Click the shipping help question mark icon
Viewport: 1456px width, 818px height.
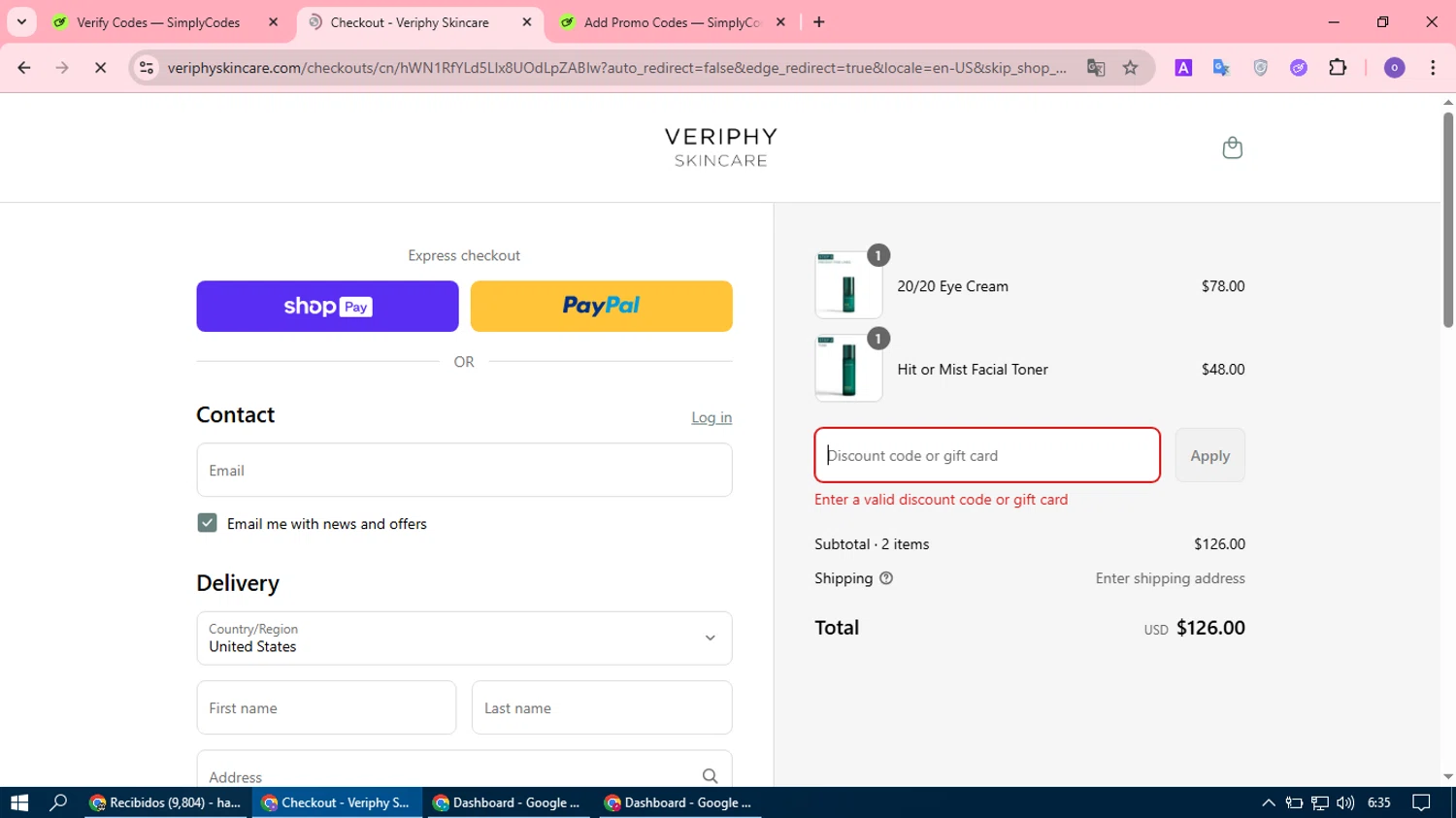885,578
